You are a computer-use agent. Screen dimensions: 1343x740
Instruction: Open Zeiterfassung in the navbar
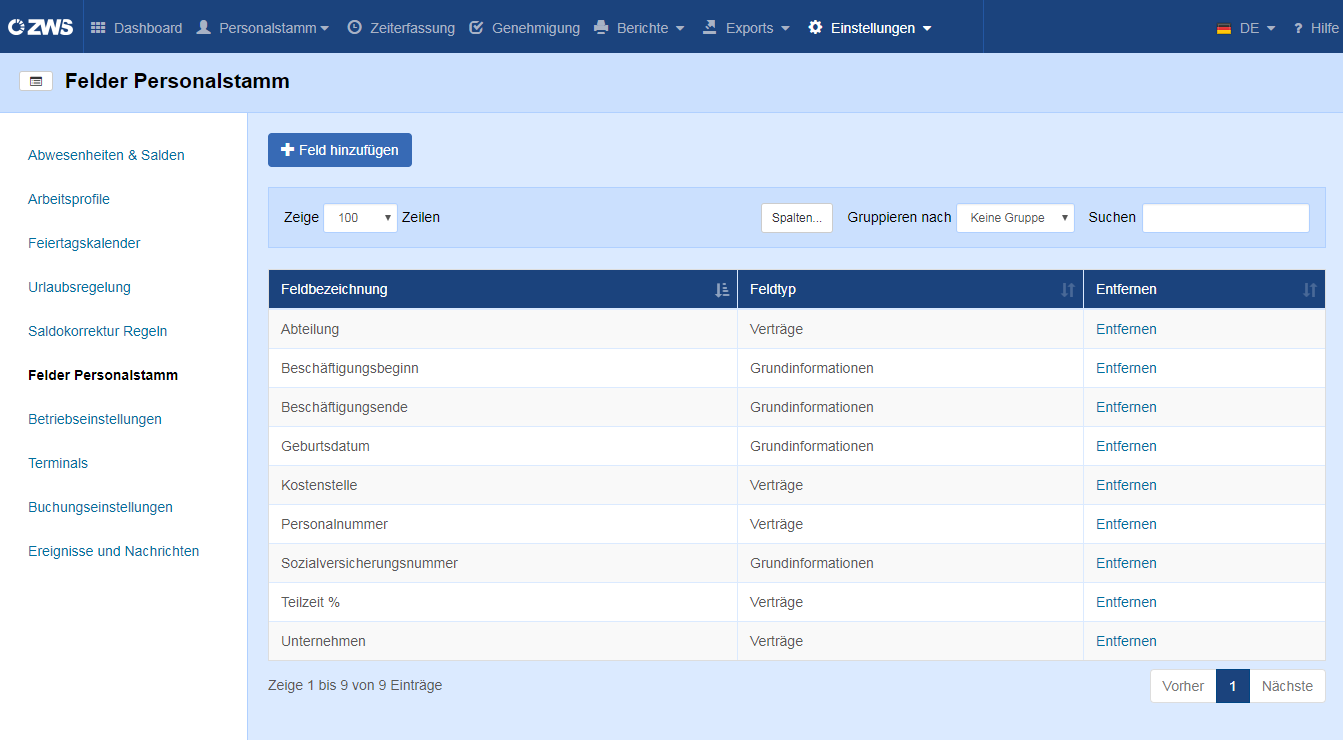(412, 28)
